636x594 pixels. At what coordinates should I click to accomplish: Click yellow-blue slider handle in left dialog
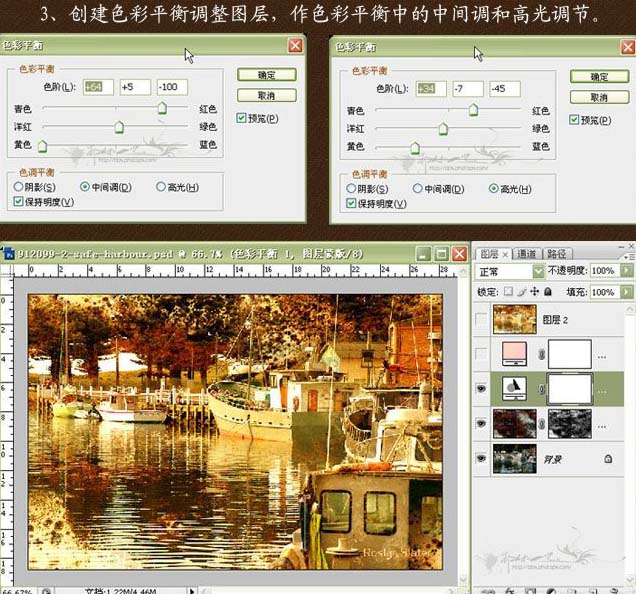click(x=42, y=147)
